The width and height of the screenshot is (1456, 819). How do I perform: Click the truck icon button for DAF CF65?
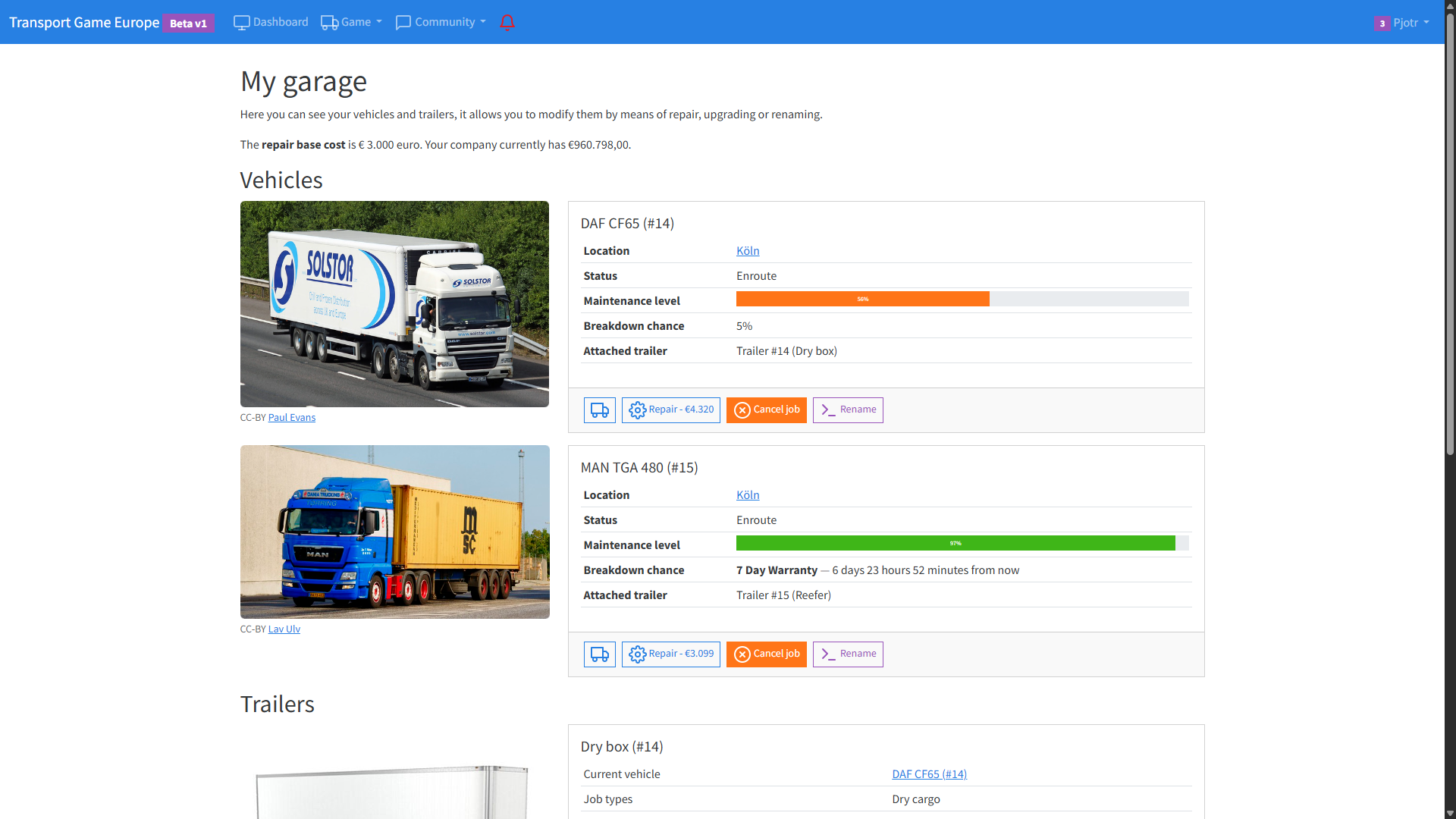[600, 410]
